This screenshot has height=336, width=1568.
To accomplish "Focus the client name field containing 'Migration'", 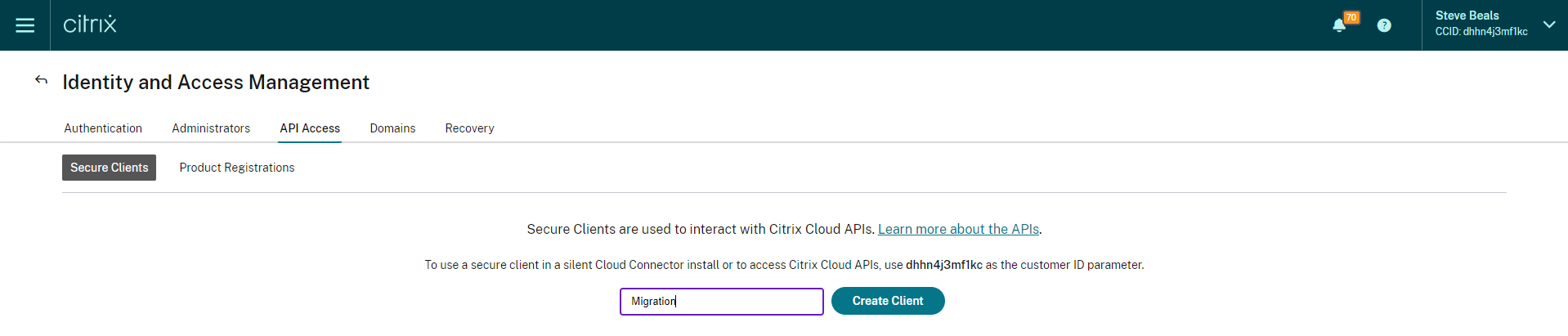I will 721,301.
